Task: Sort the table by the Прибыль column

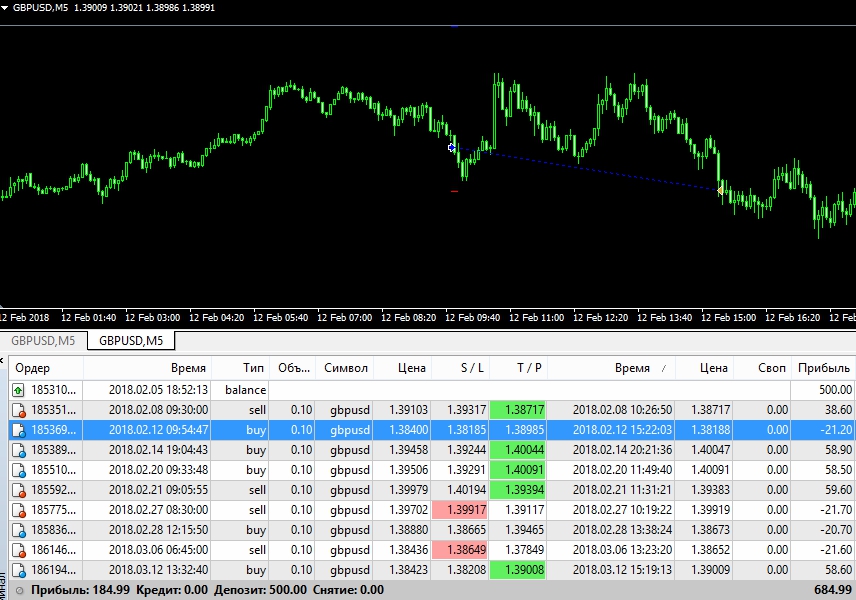Action: tap(823, 368)
